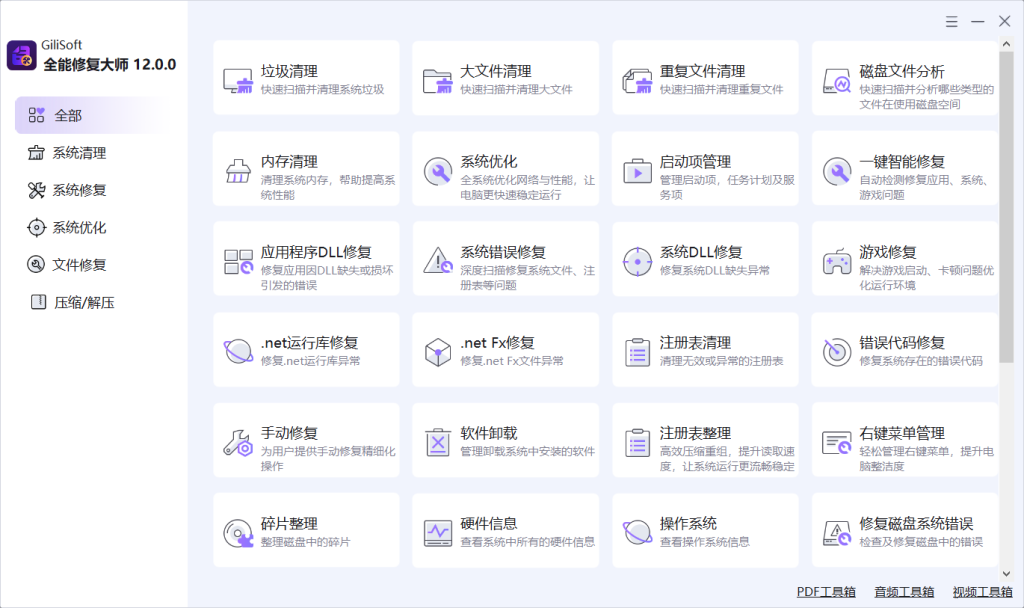Select the 手动修复 wrench icon
Viewport: 1024px width, 608px height.
(238, 442)
